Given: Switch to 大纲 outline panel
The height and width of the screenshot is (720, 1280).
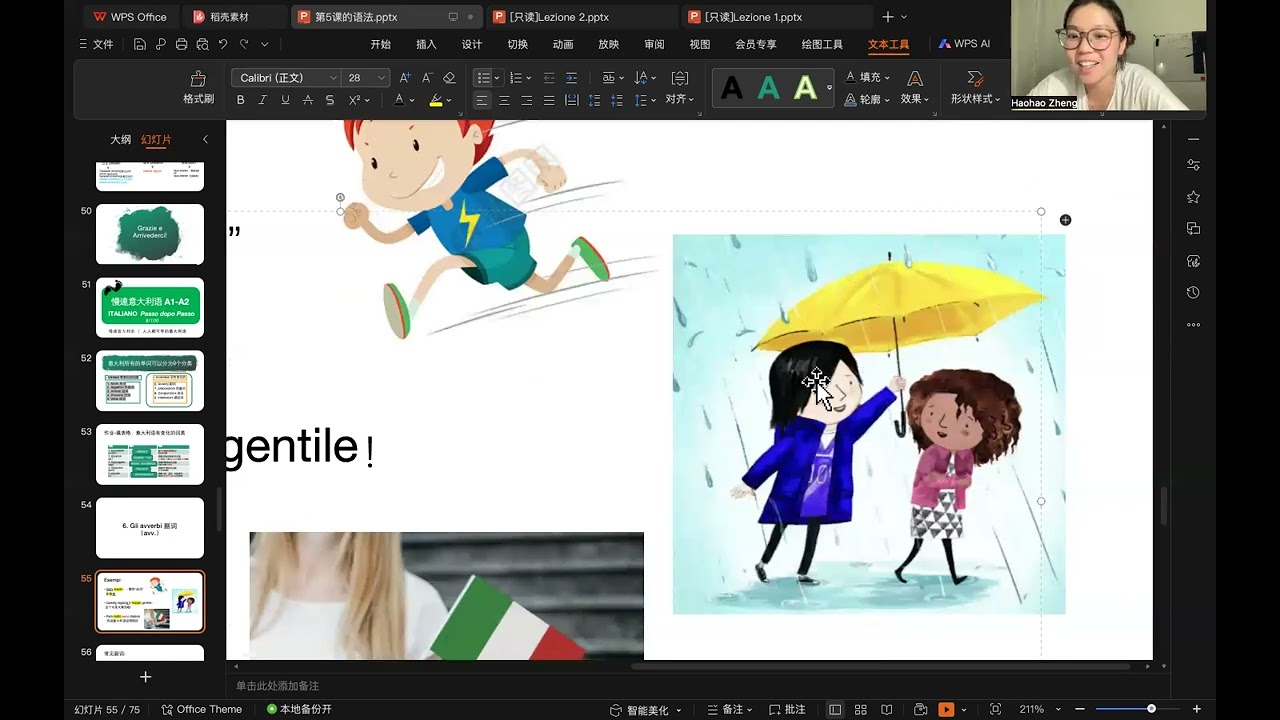Looking at the screenshot, I should (x=121, y=139).
